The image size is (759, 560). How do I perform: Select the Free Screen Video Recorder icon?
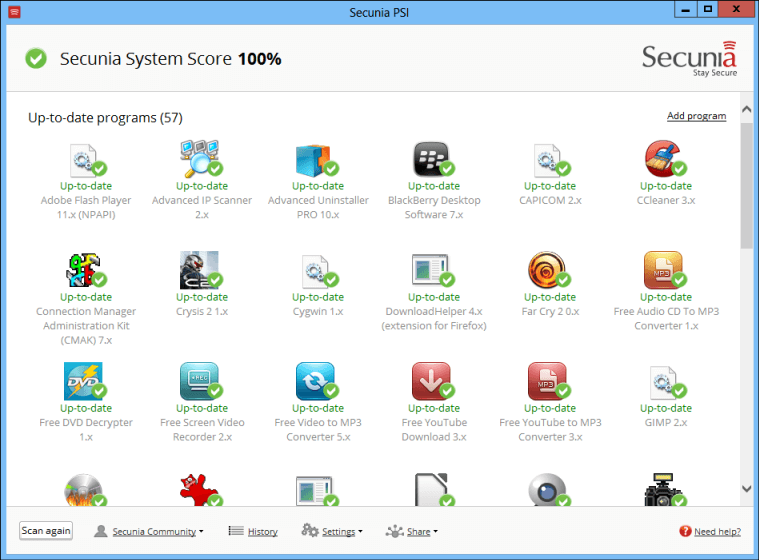coord(201,381)
